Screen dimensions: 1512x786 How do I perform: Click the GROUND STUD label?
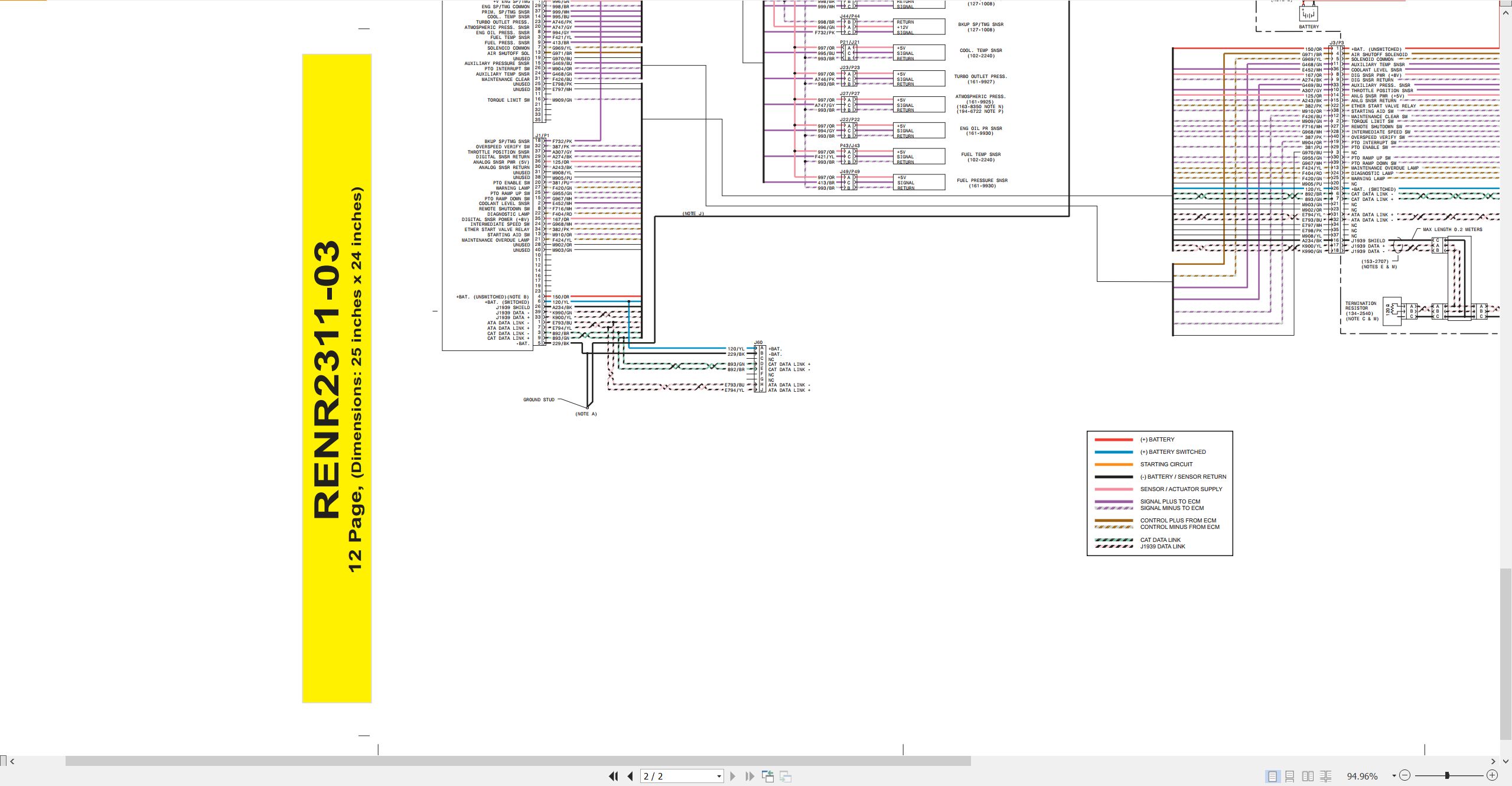click(539, 400)
